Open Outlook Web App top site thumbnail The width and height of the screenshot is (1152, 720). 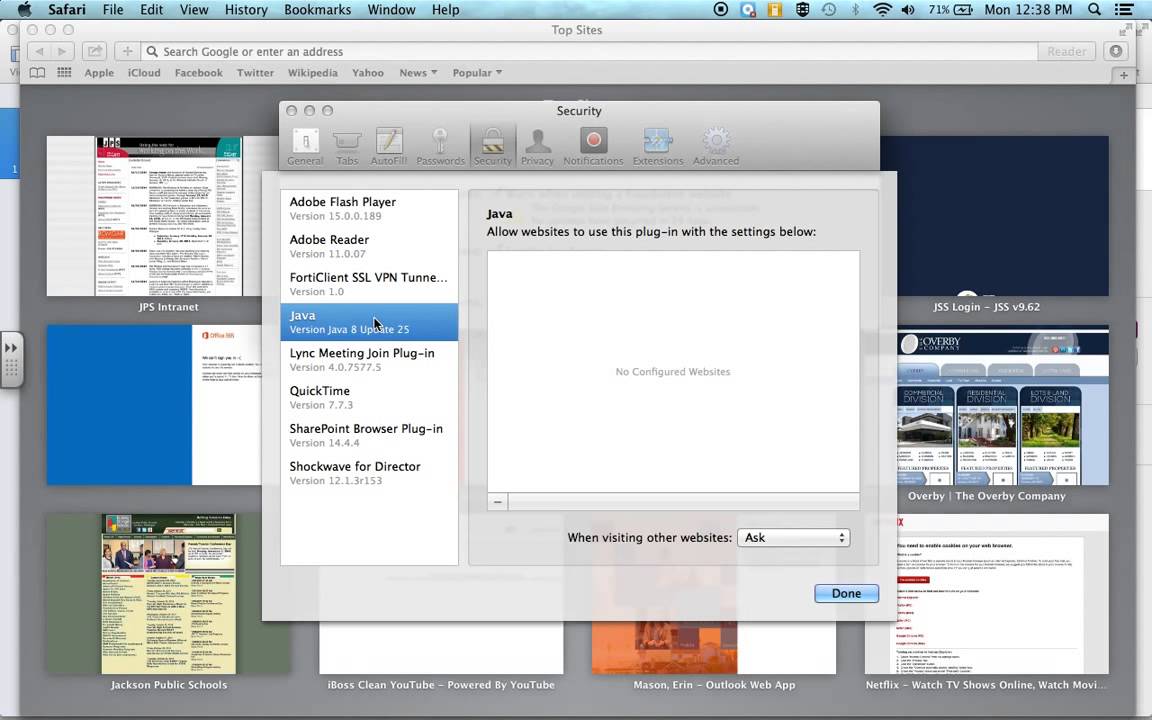(713, 647)
